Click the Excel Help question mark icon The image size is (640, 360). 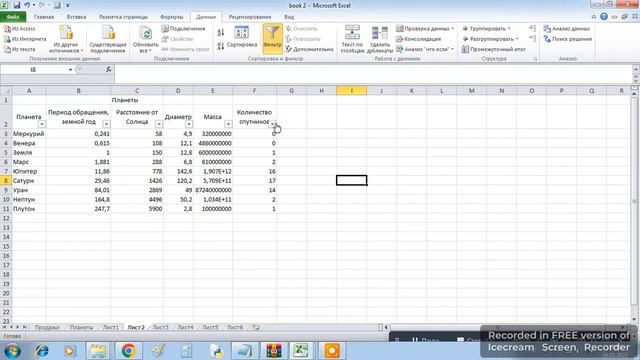(x=604, y=17)
